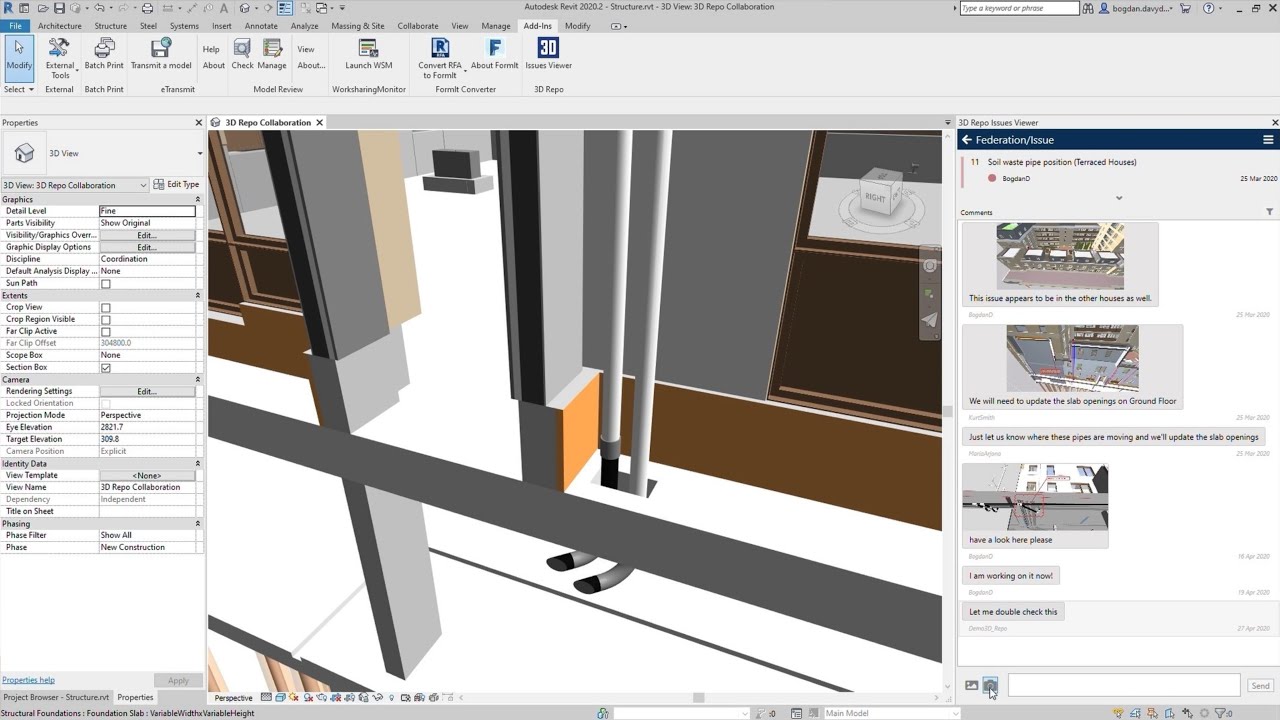Edit Graphic Display Options

(x=147, y=247)
